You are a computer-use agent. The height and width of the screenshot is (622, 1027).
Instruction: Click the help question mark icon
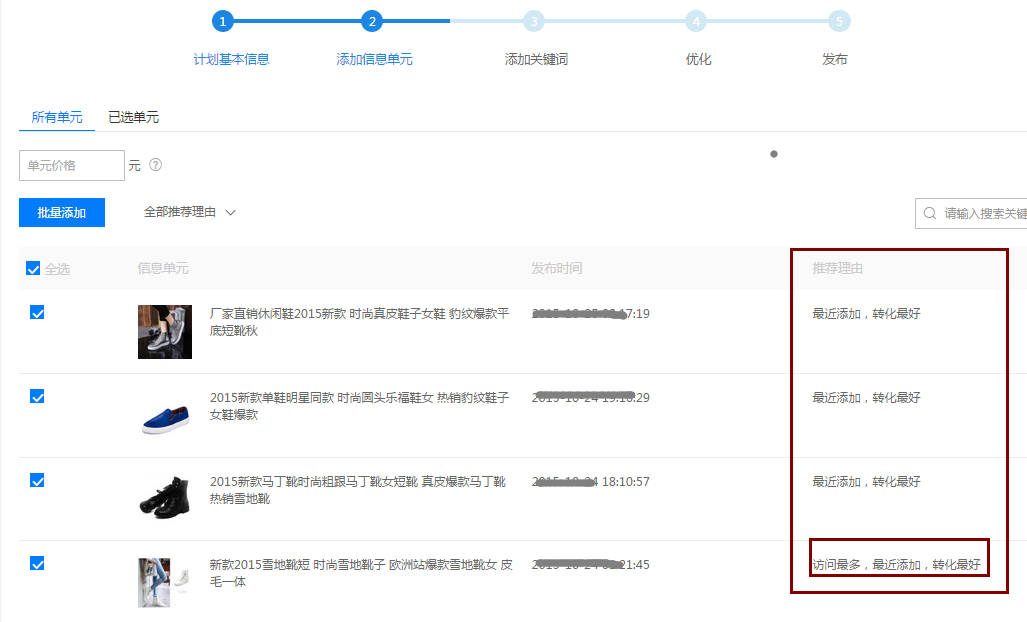(155, 165)
